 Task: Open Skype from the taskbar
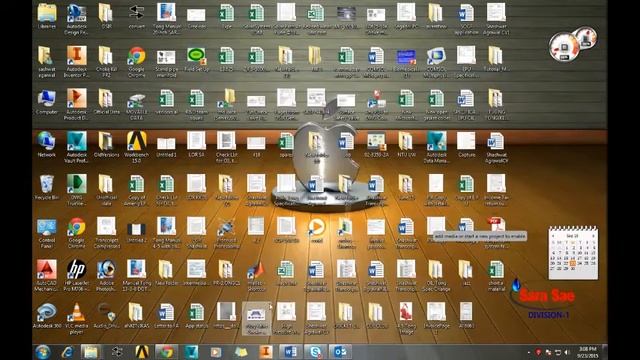click(316, 351)
